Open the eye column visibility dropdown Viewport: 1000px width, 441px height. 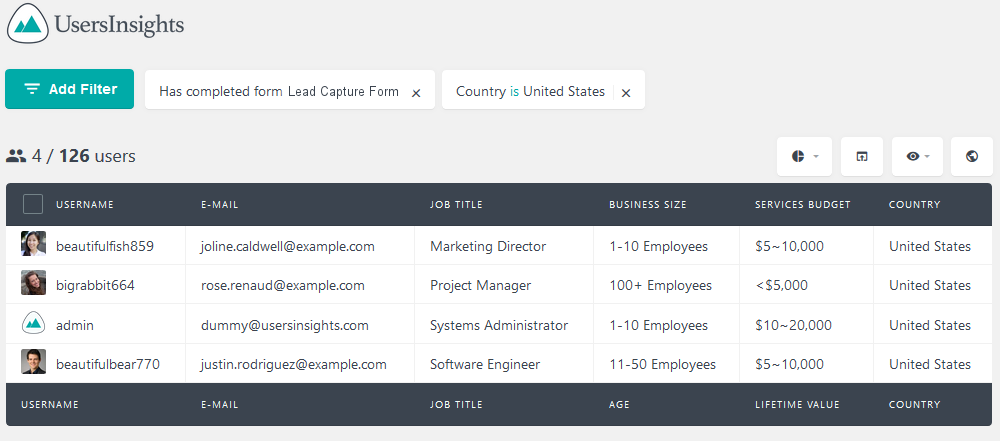coord(917,156)
